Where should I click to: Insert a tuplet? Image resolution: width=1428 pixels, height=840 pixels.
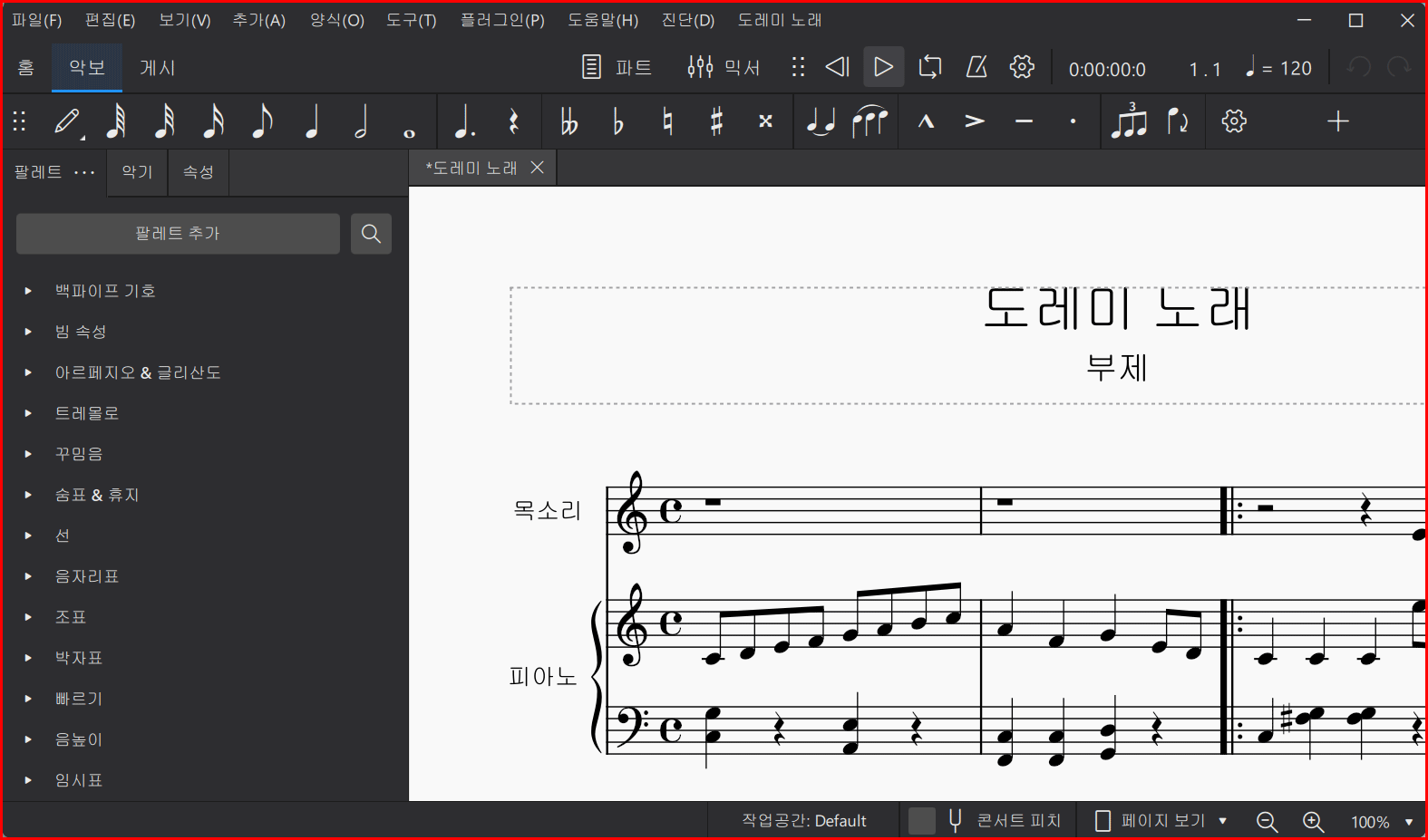click(1129, 121)
